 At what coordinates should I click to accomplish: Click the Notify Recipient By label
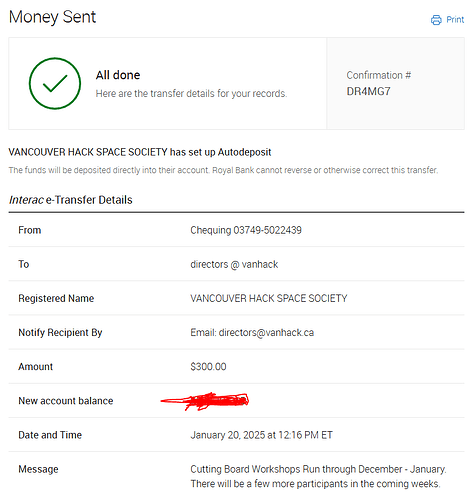click(60, 332)
